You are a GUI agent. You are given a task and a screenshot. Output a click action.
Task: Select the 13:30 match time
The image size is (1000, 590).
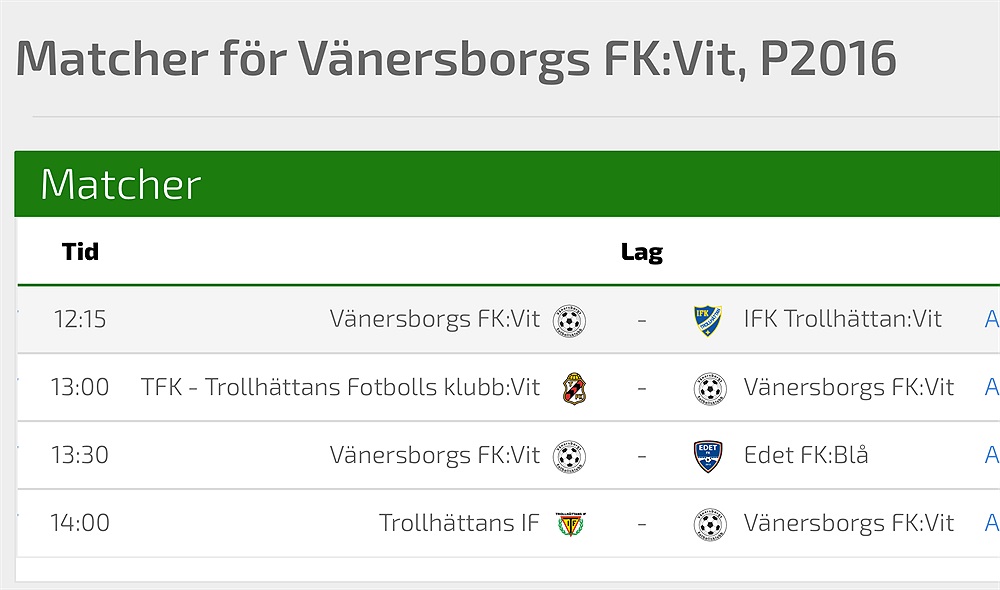click(80, 456)
